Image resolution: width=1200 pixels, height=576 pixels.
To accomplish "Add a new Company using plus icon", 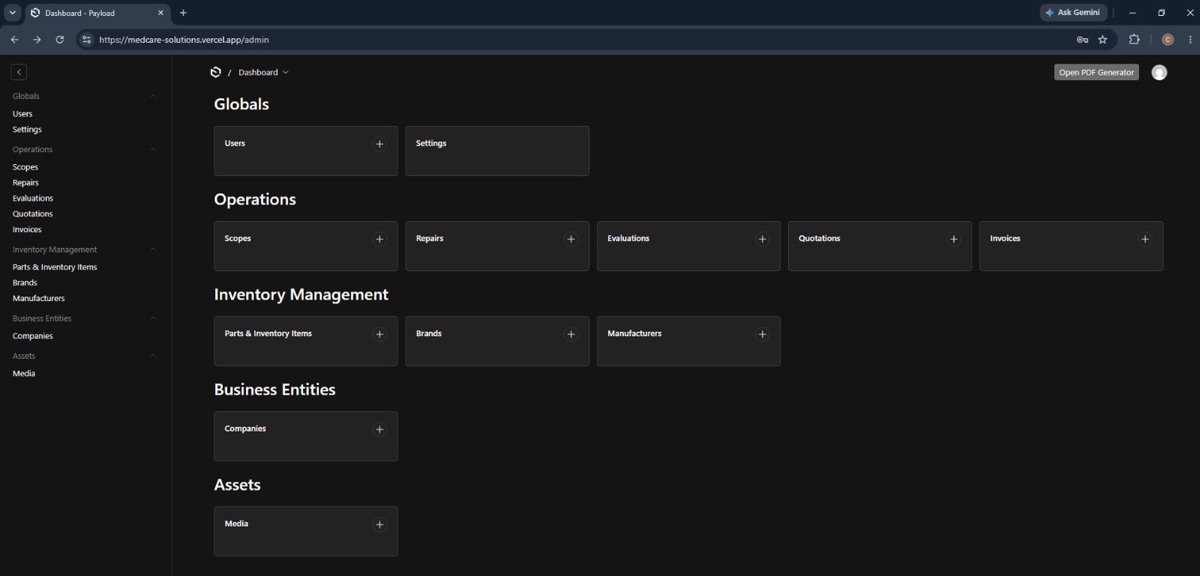I will [379, 429].
